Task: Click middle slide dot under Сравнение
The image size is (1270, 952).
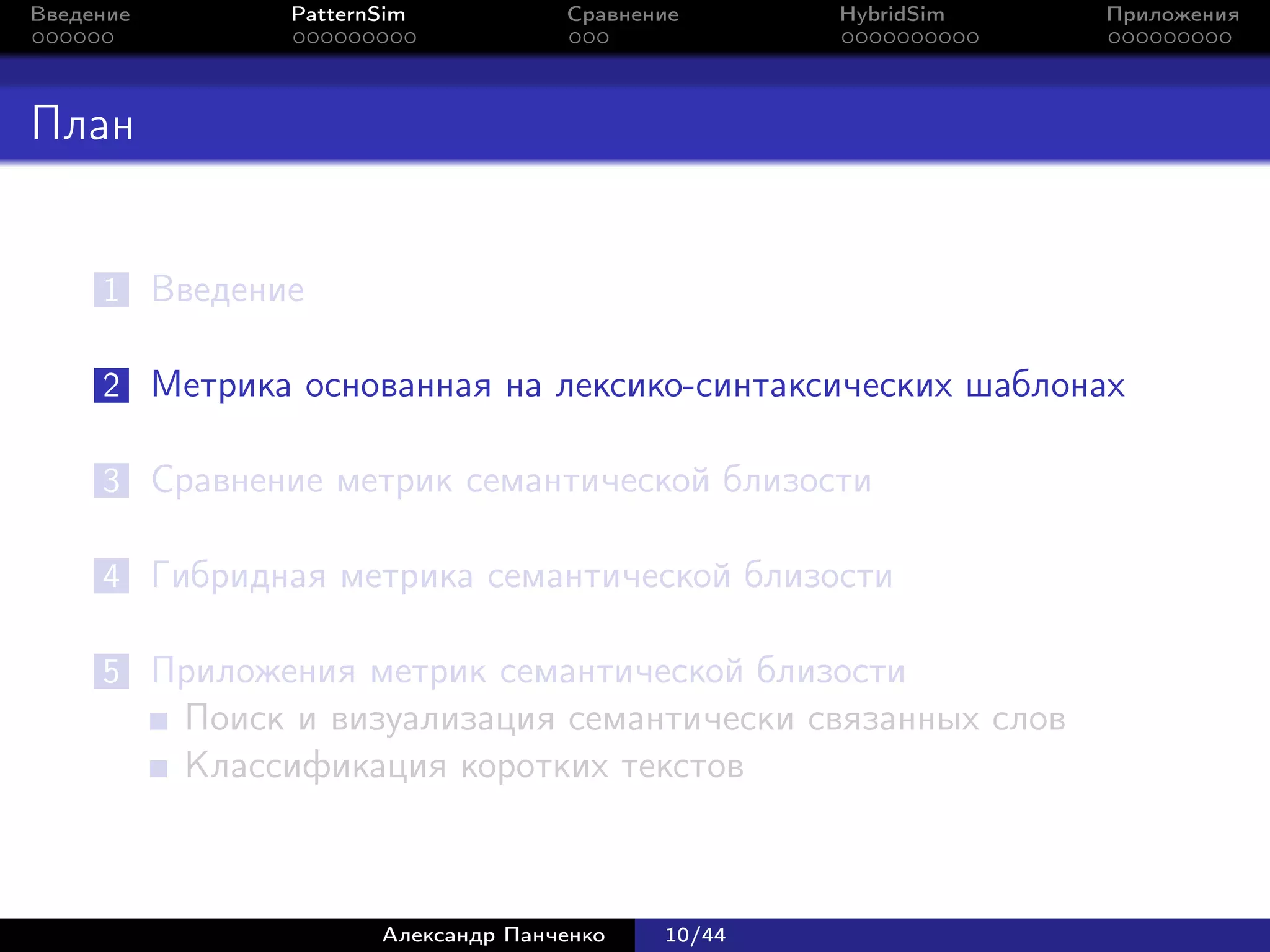Action: tap(588, 38)
